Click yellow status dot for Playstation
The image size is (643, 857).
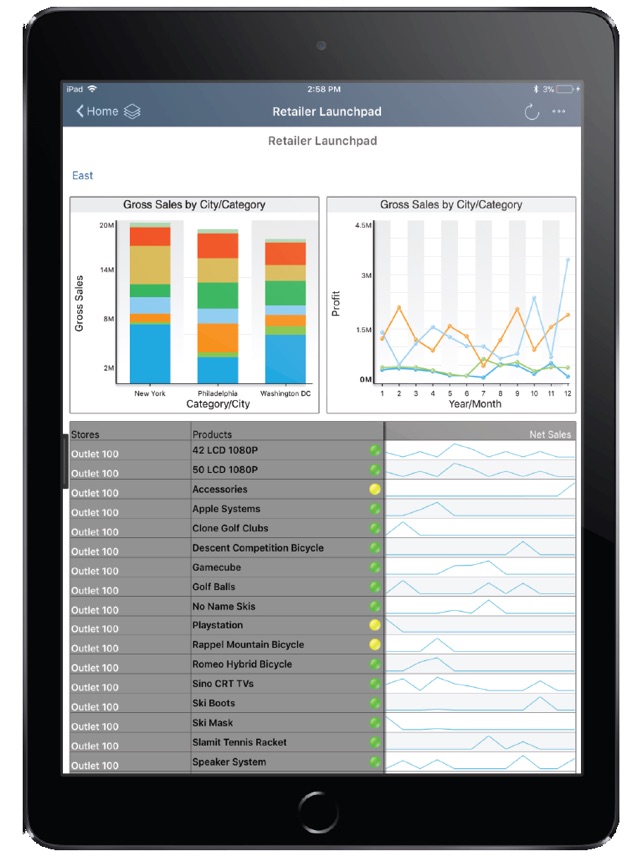375,625
